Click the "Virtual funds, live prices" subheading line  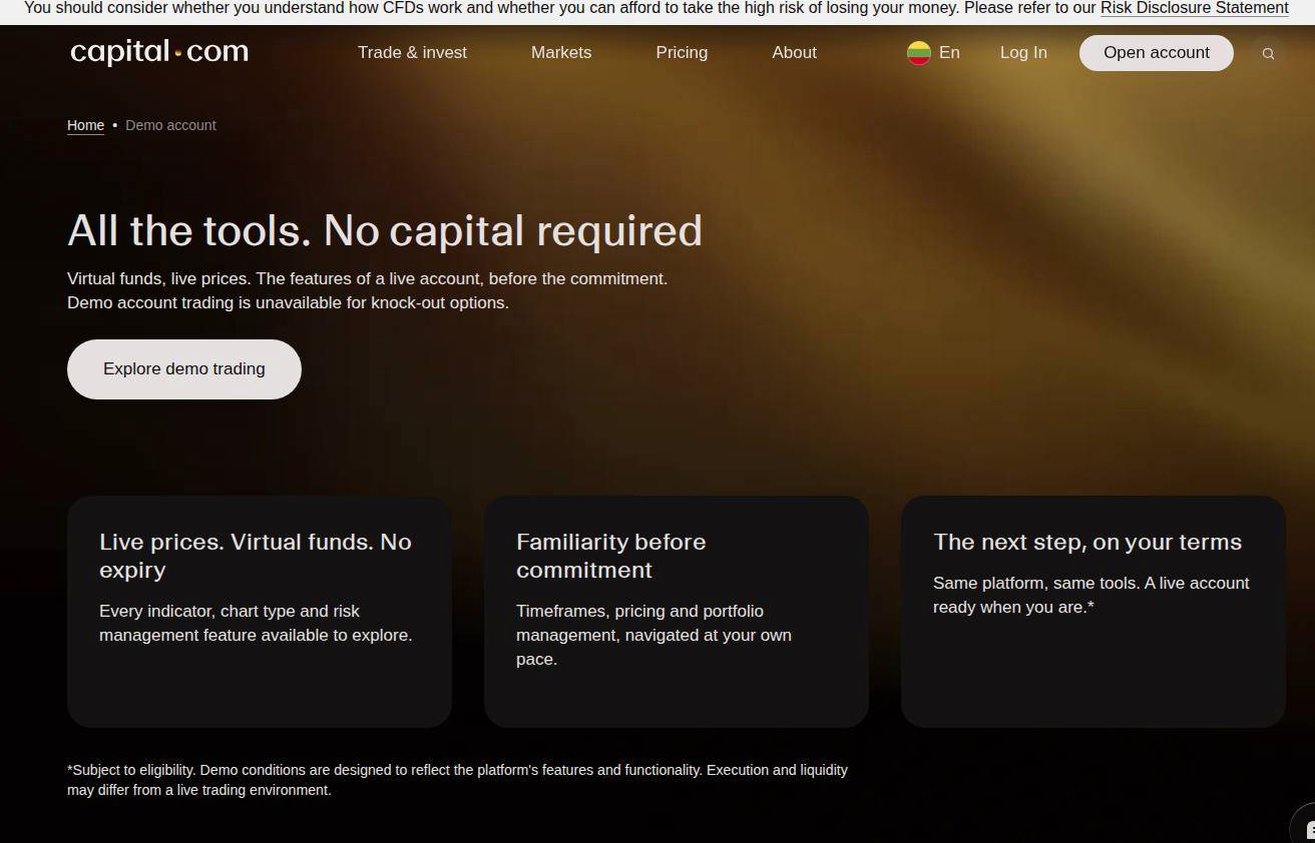click(x=367, y=279)
